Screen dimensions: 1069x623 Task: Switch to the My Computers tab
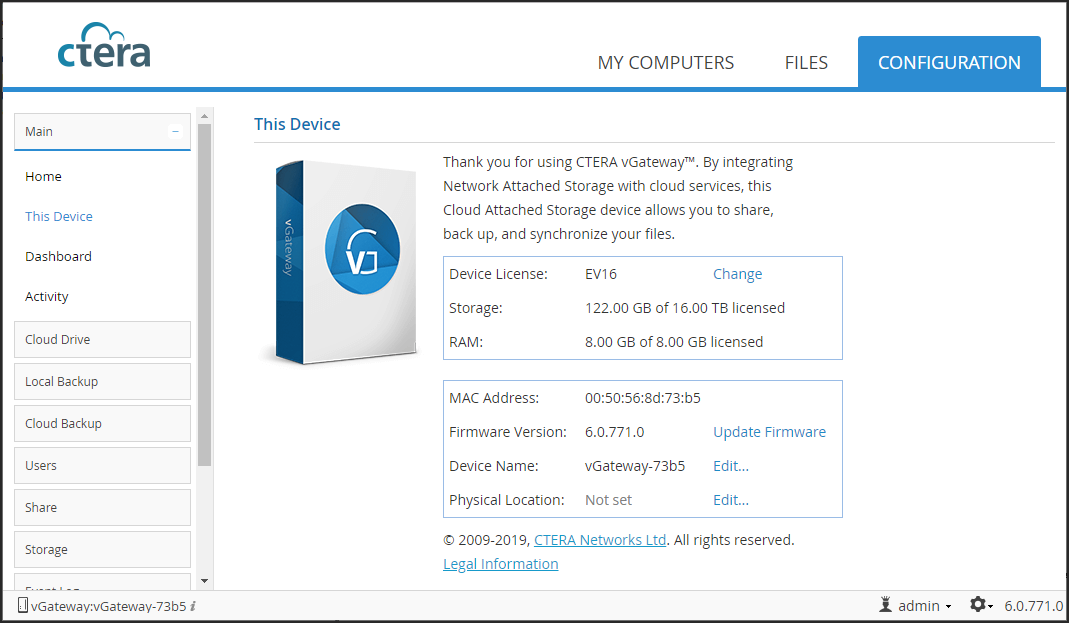[x=665, y=63]
